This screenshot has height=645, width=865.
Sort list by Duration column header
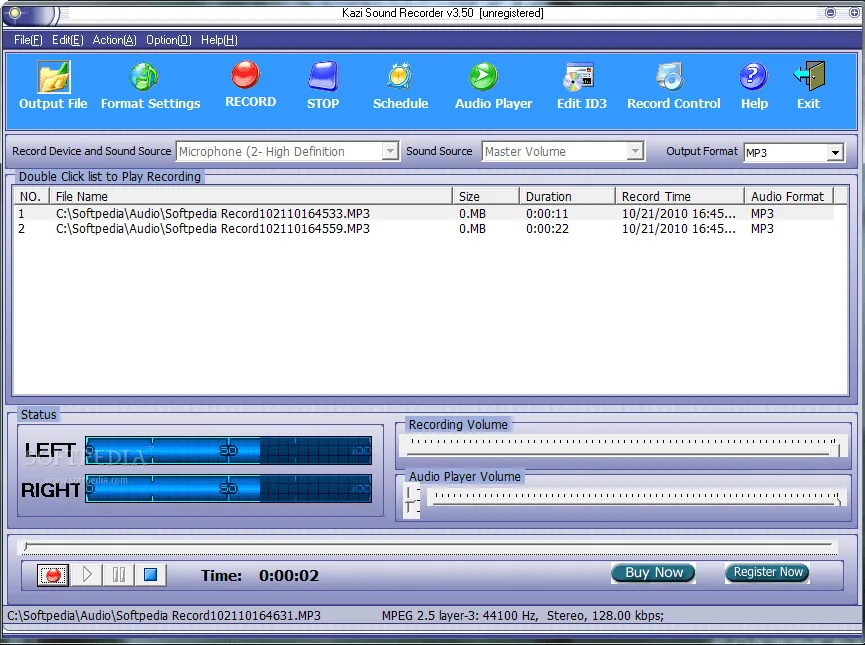coord(567,196)
